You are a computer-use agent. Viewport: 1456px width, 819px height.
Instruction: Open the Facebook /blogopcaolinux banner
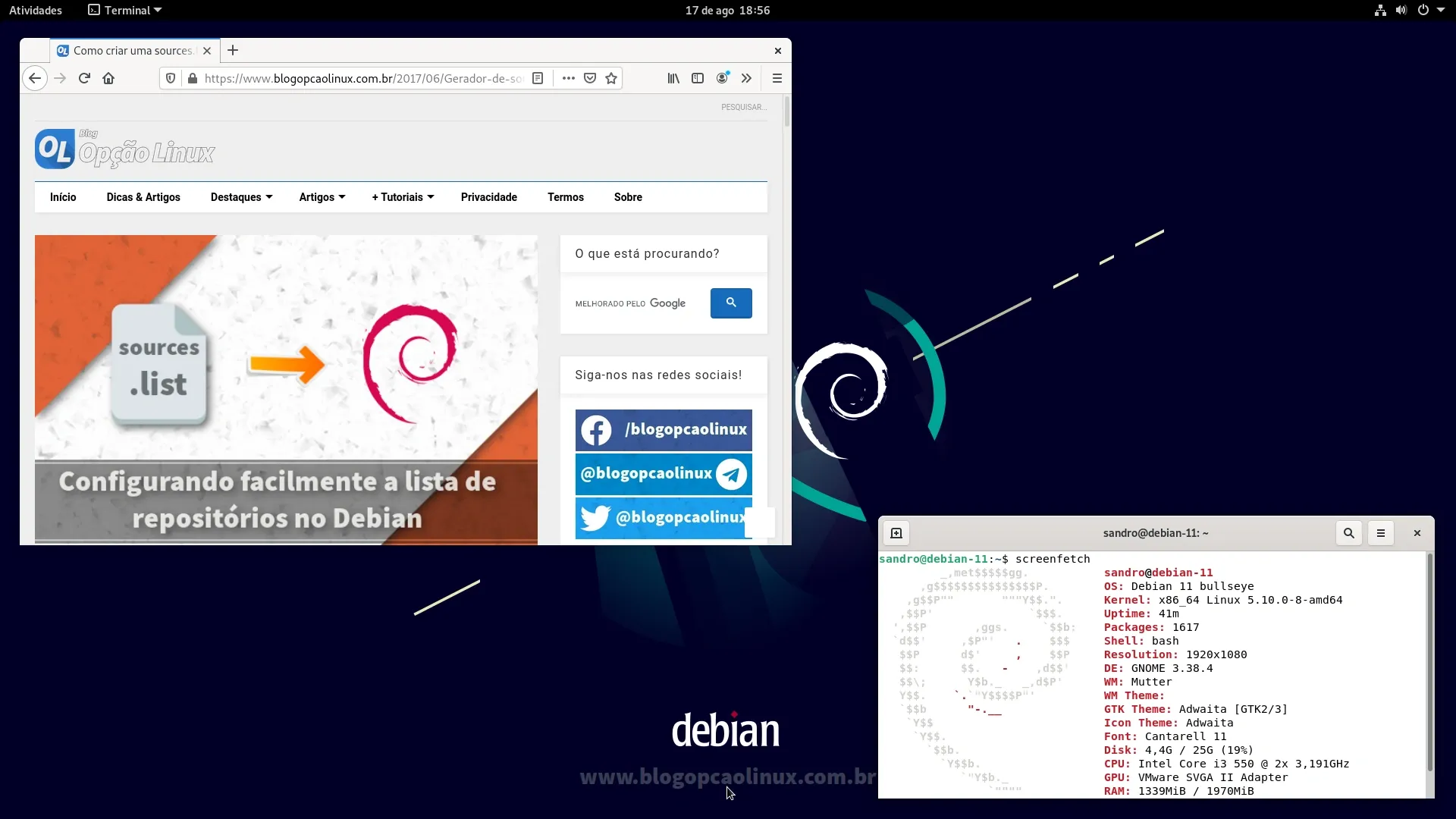[x=664, y=430]
